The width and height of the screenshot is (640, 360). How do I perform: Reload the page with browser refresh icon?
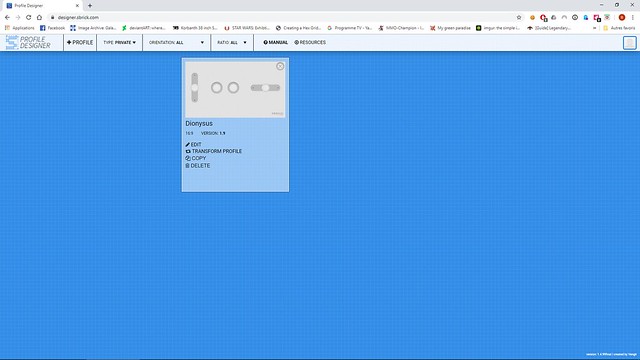pyautogui.click(x=29, y=18)
